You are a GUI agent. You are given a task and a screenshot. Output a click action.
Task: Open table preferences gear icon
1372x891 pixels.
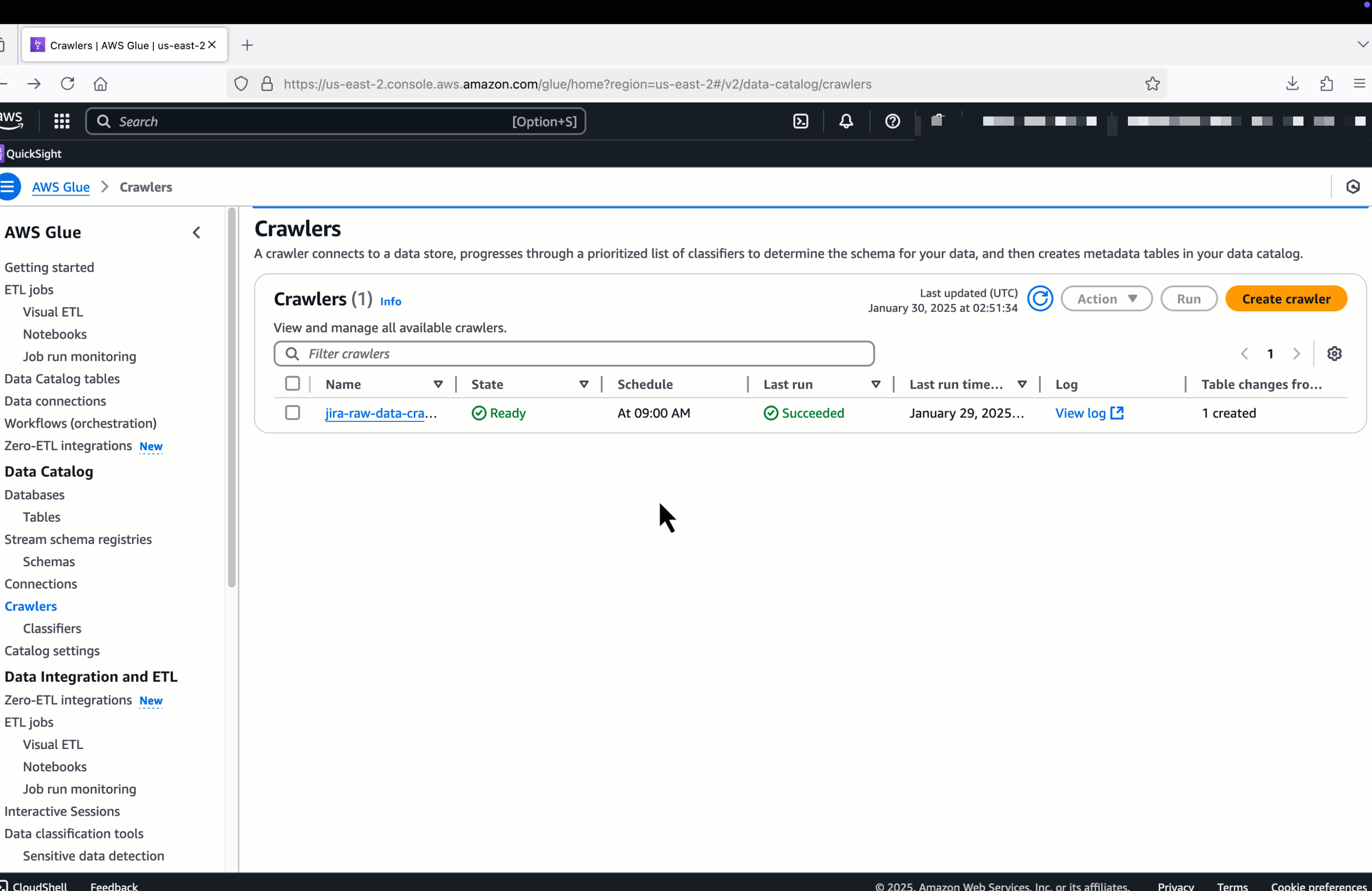[x=1334, y=353]
